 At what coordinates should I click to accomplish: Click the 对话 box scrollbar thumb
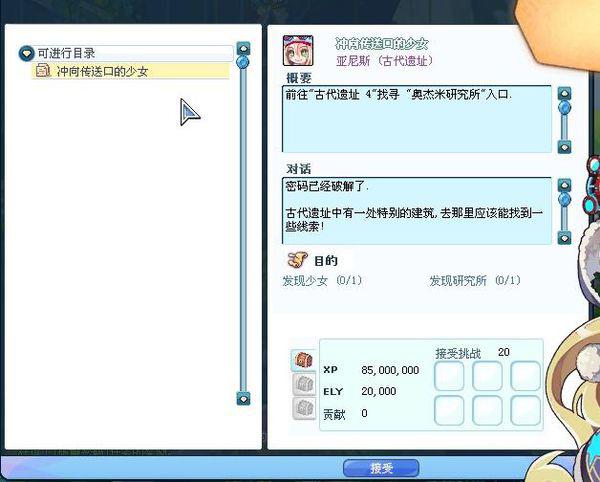click(x=564, y=199)
